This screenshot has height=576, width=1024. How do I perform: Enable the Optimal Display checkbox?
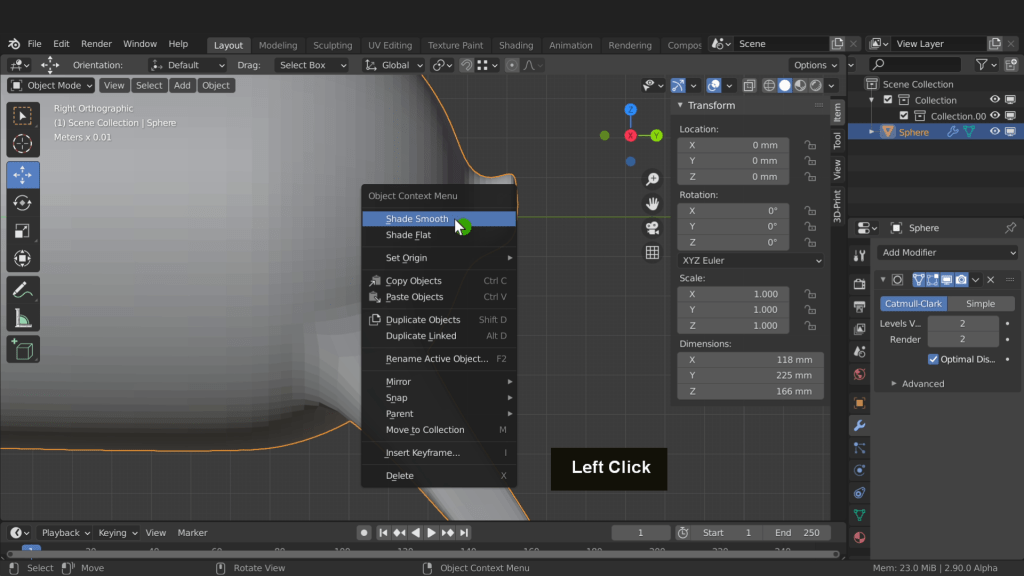pos(933,359)
